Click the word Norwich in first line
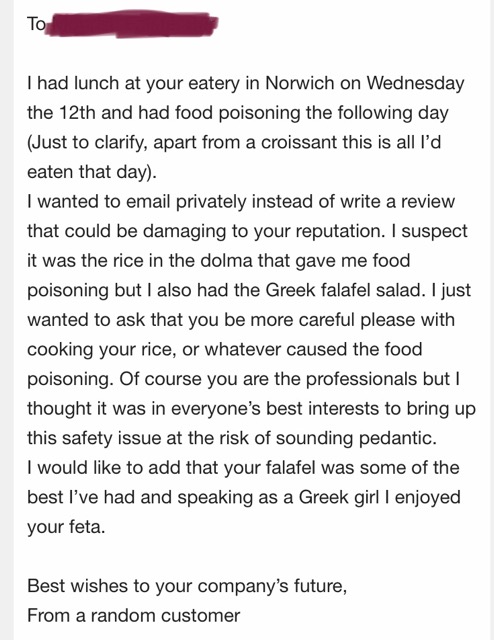 click(300, 83)
